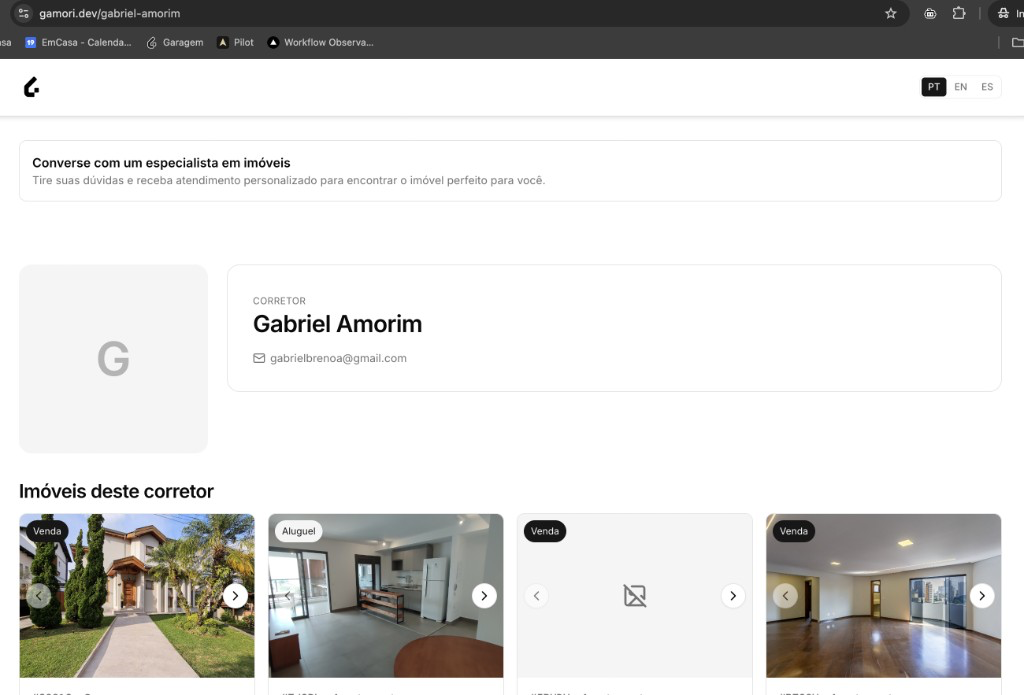Next photo on the listing without image
This screenshot has width=1024, height=695.
733,596
